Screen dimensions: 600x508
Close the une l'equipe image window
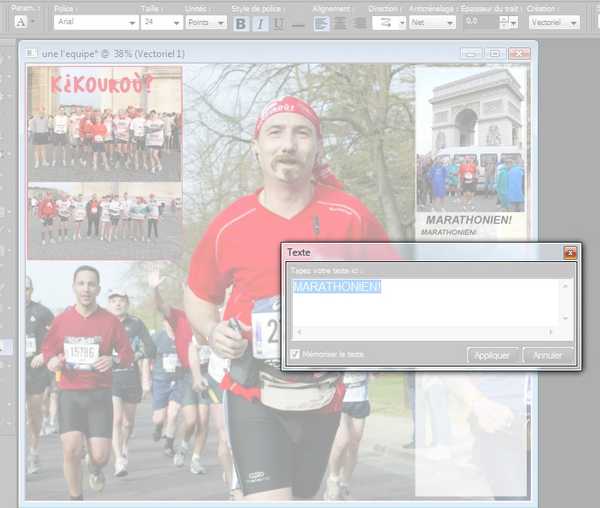pyautogui.click(x=520, y=54)
